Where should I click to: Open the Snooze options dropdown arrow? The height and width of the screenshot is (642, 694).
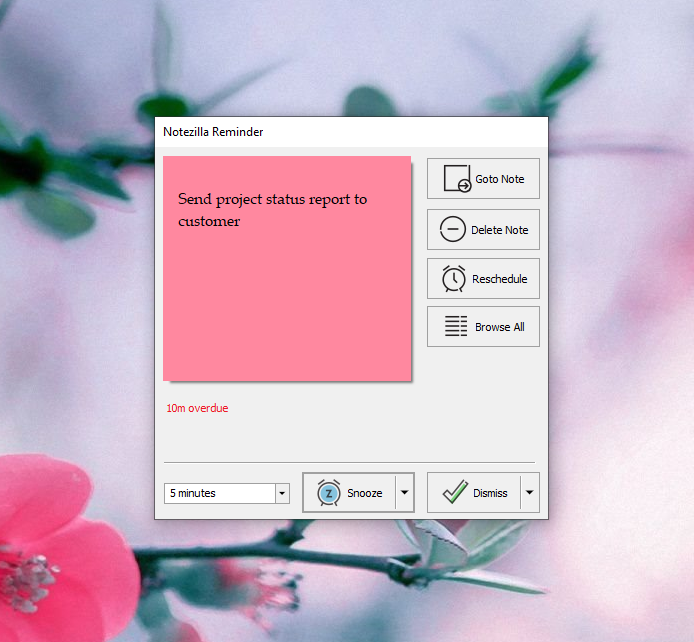click(x=405, y=492)
